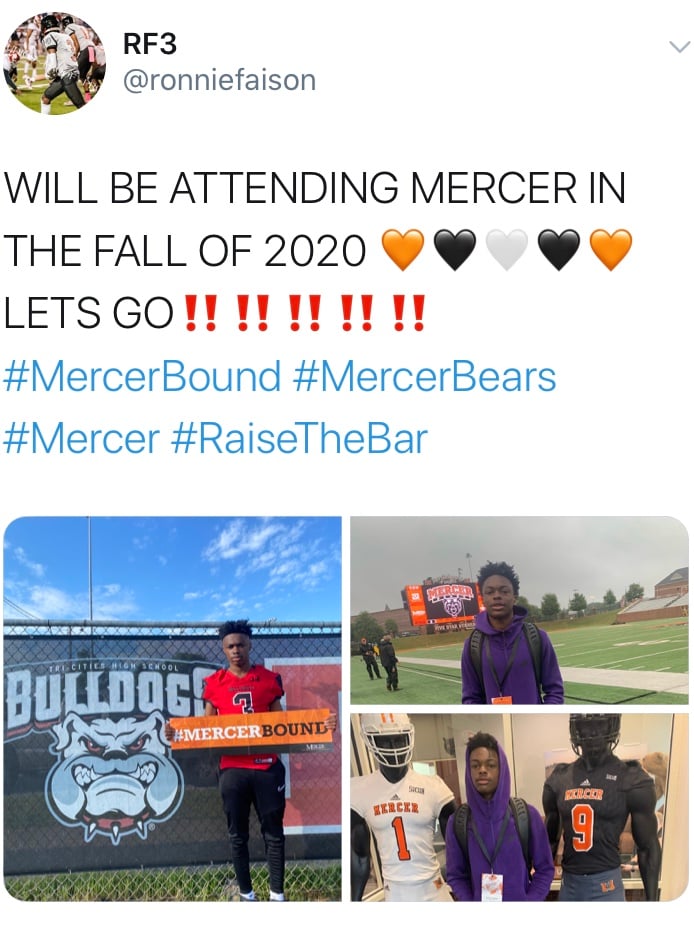
Task: Expand the tweet options chevron menu
Action: click(x=680, y=47)
